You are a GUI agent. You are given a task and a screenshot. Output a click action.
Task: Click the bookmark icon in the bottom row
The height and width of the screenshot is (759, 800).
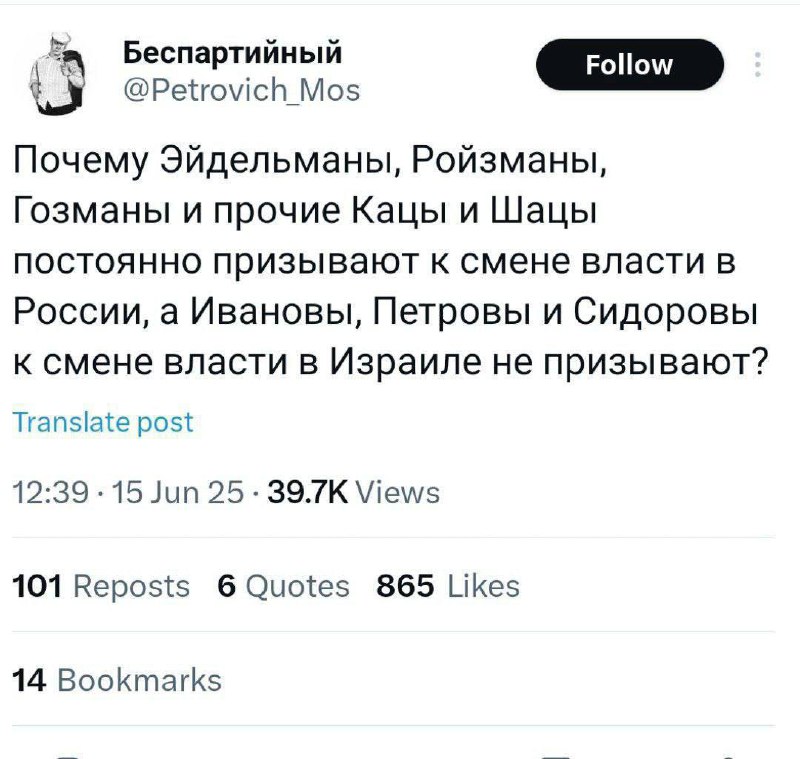(555, 752)
